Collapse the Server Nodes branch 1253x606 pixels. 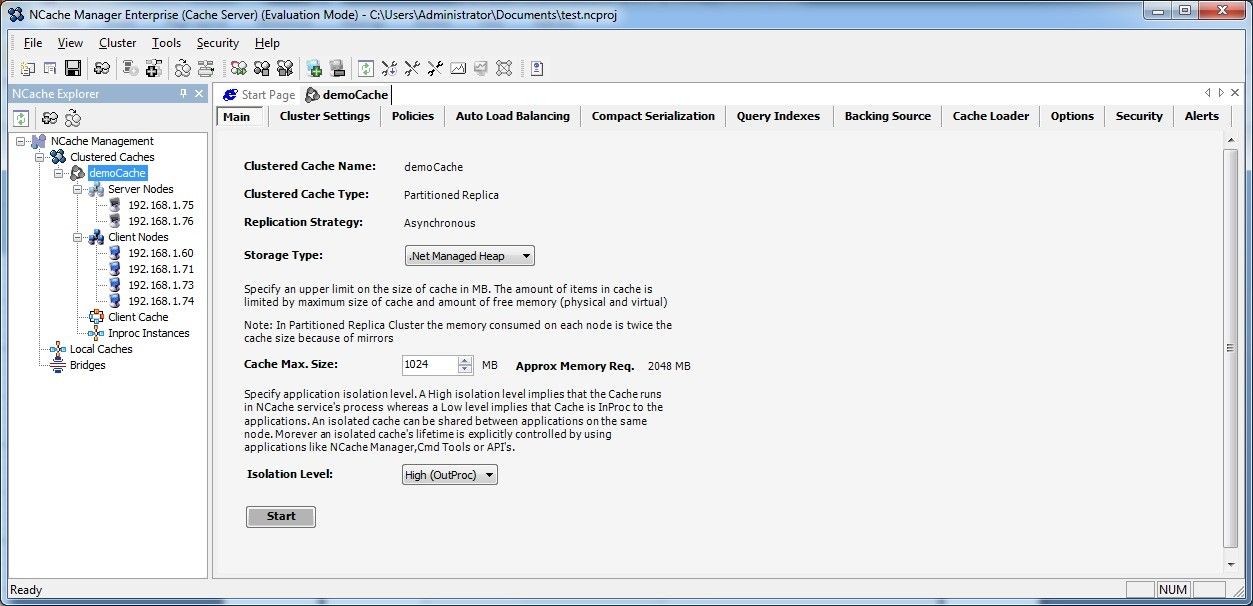pyautogui.click(x=78, y=189)
